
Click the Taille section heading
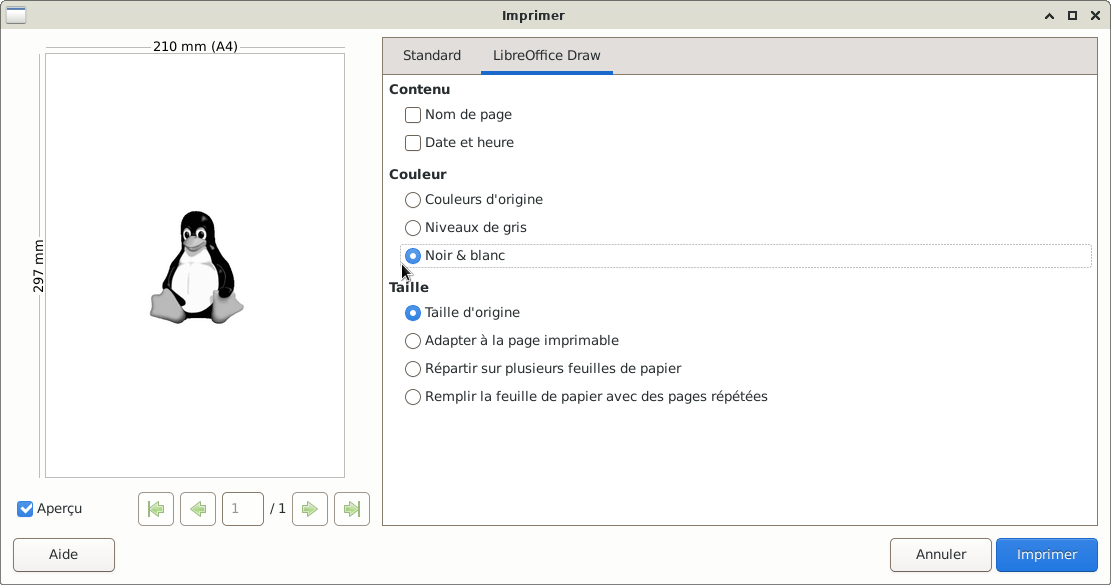pos(409,288)
